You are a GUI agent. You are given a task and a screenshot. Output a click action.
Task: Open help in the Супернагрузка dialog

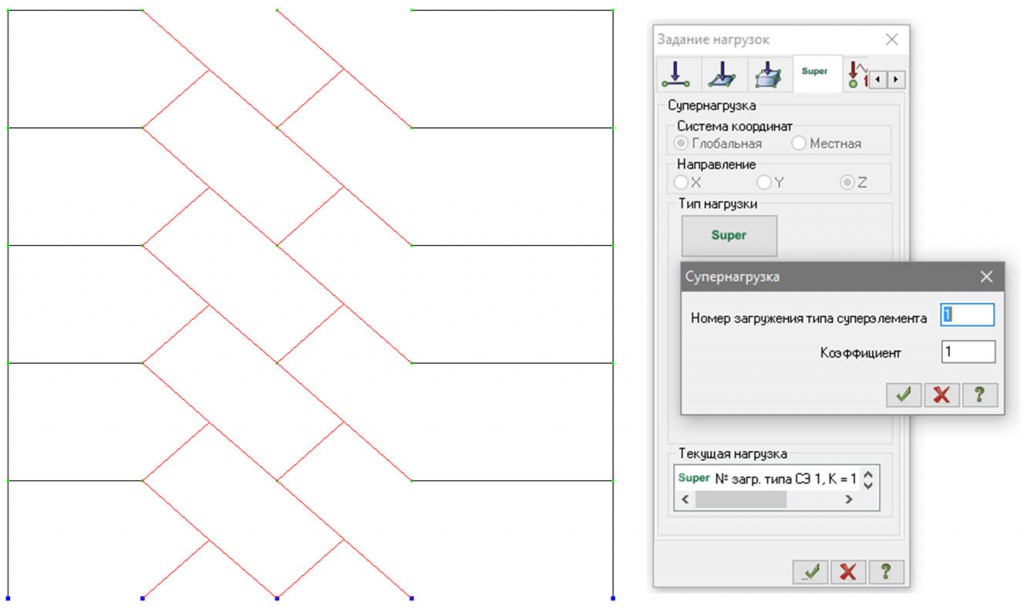(x=979, y=394)
